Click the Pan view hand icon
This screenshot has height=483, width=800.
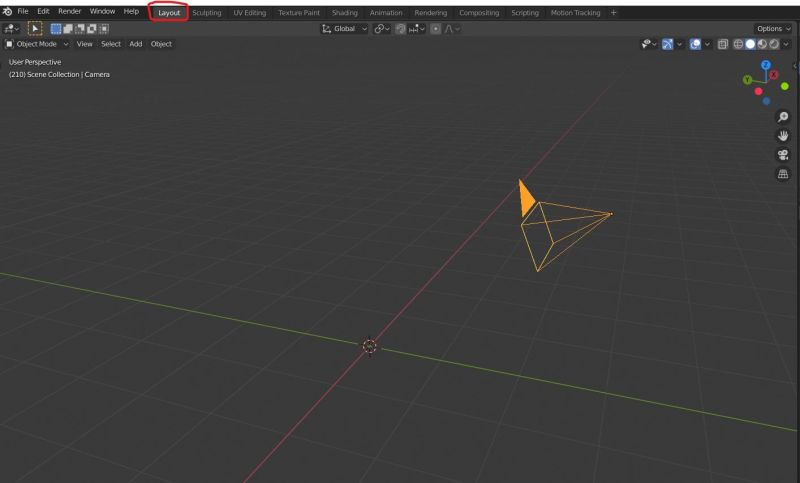pyautogui.click(x=783, y=136)
